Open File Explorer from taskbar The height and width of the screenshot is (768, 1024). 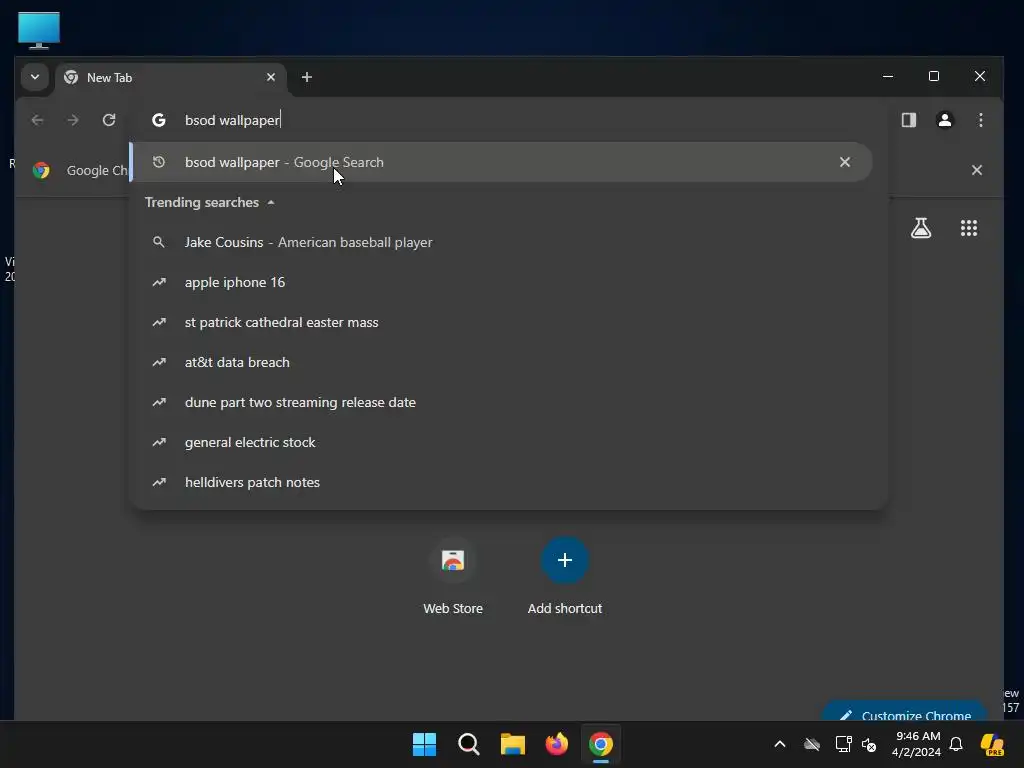[513, 744]
